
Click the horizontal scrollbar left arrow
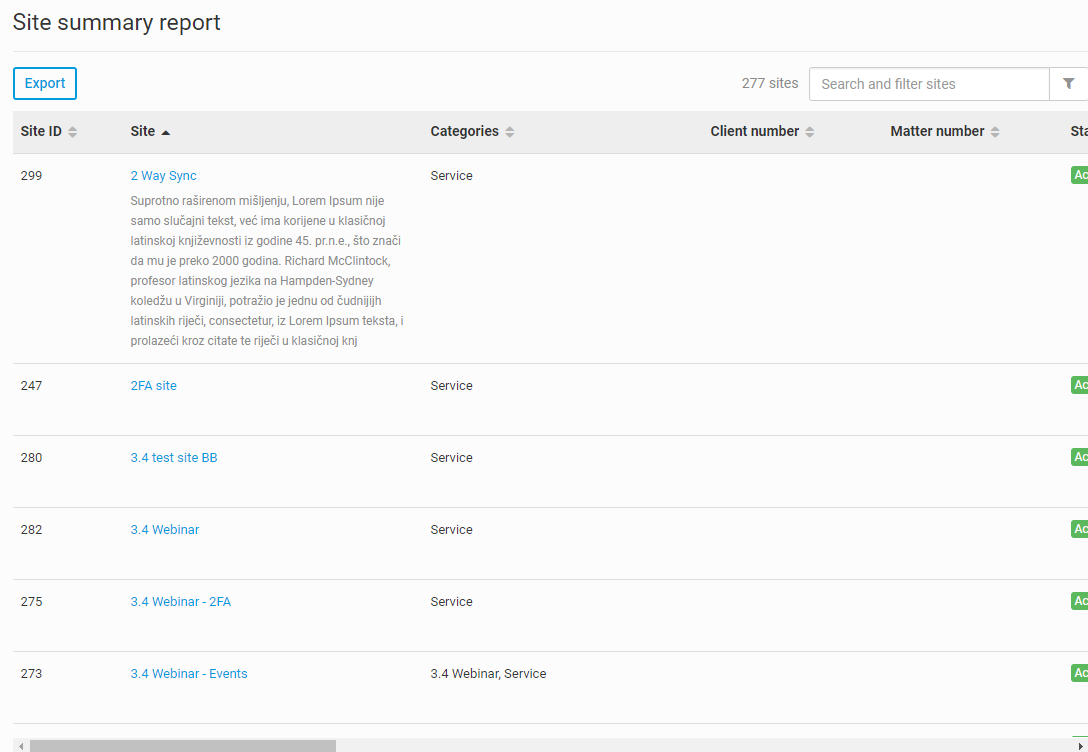(21, 745)
